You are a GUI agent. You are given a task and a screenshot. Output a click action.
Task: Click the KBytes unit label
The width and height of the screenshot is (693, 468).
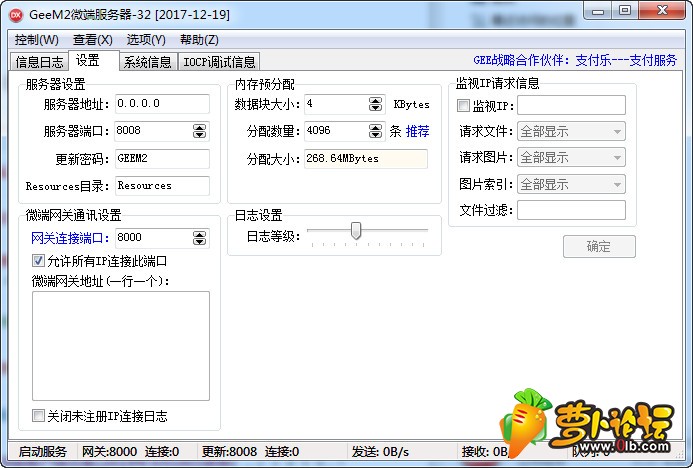click(411, 105)
